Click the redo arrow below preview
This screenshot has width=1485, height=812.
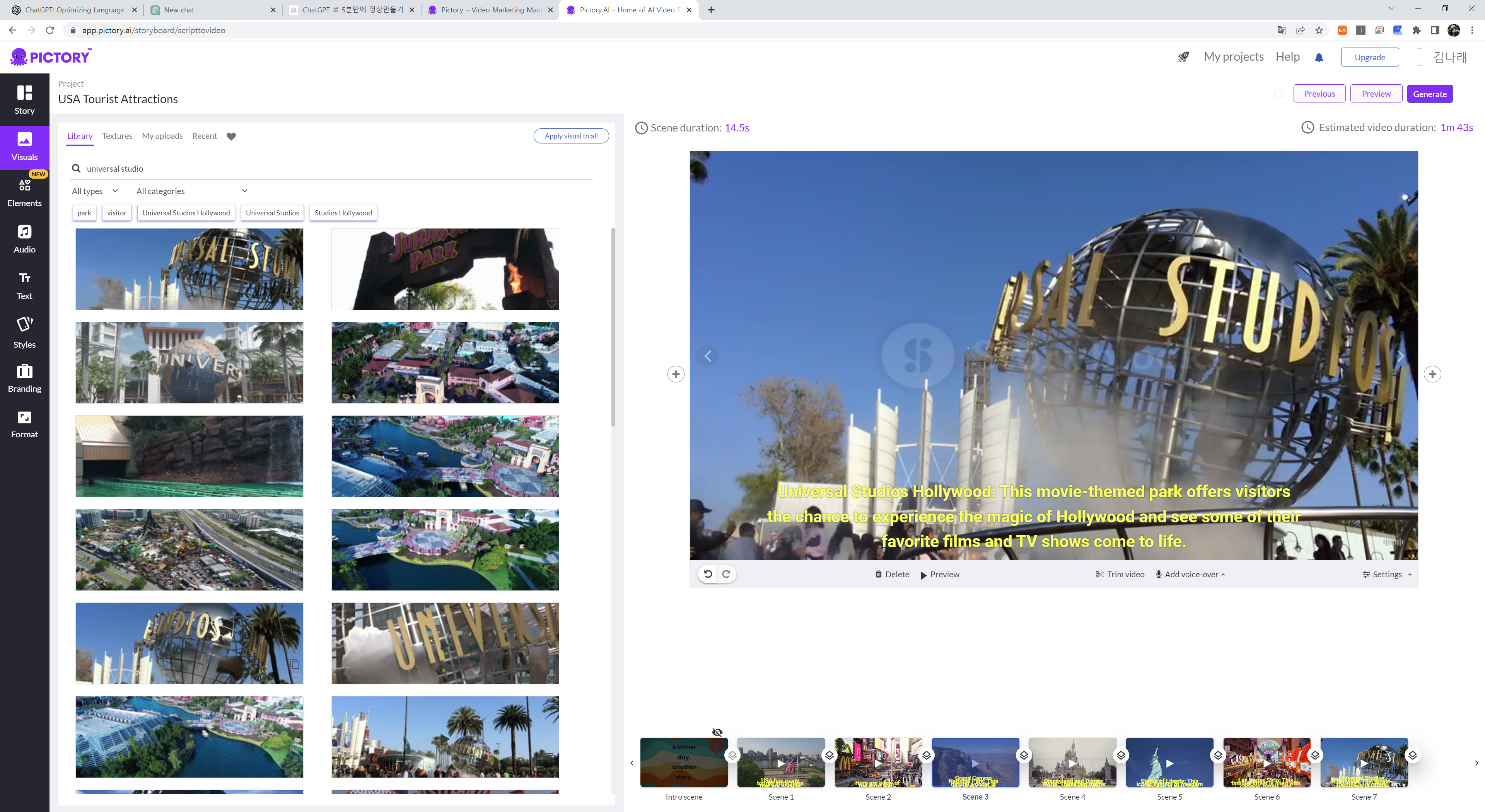coord(726,574)
